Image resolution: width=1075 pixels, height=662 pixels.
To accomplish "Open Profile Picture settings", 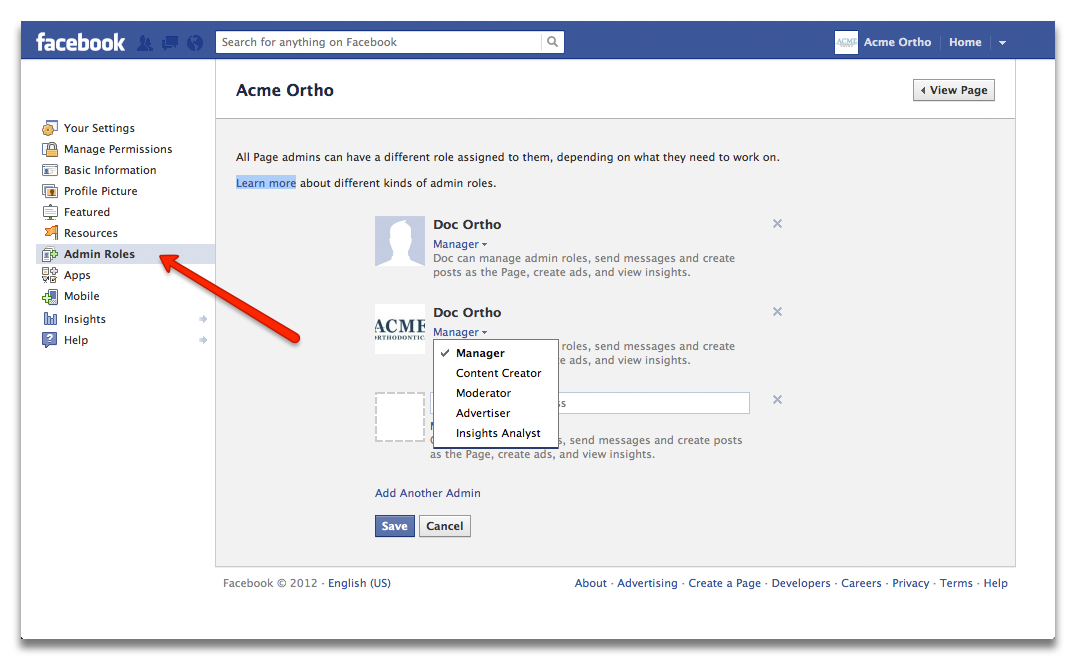I will click(x=101, y=191).
